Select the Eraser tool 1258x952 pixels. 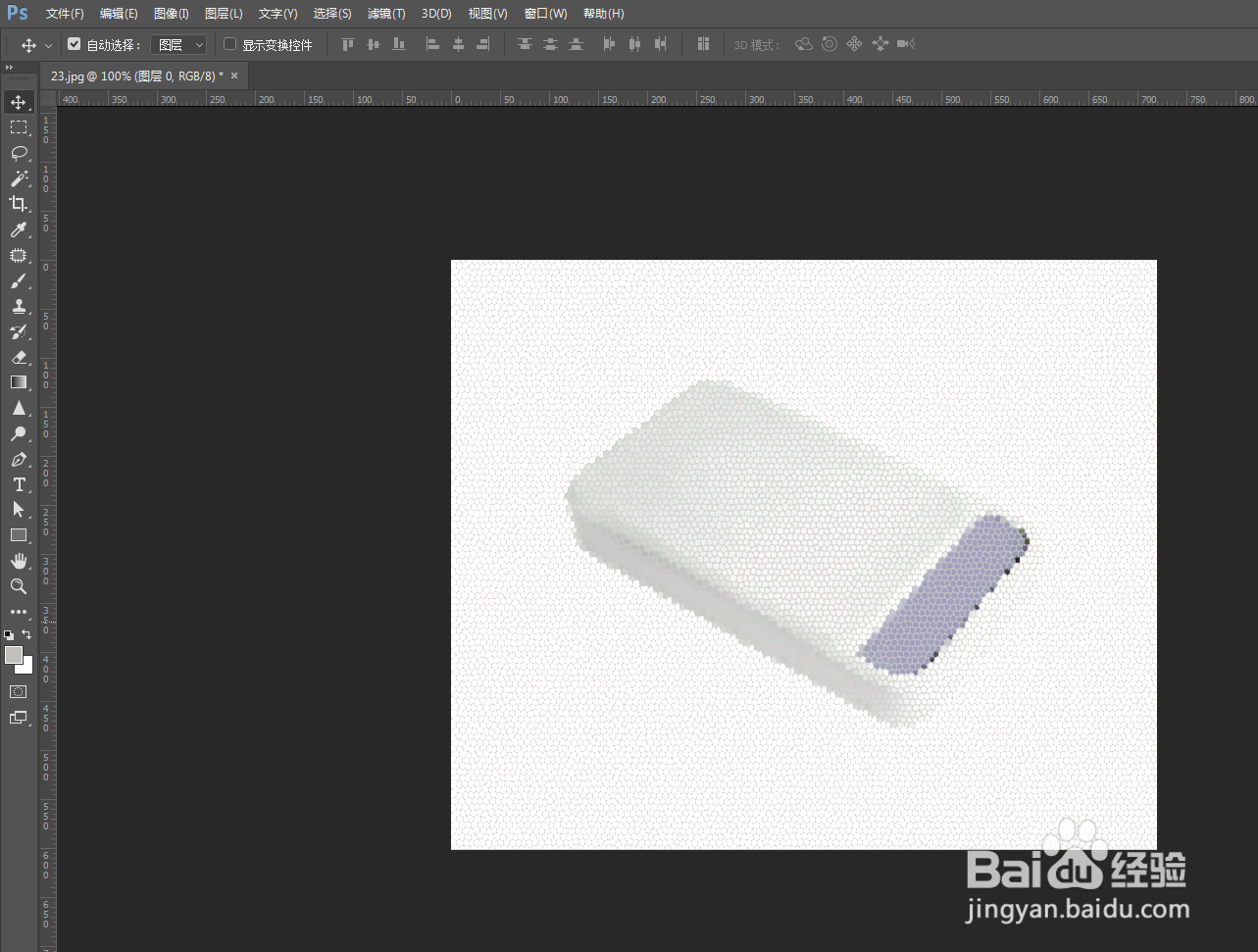click(19, 357)
